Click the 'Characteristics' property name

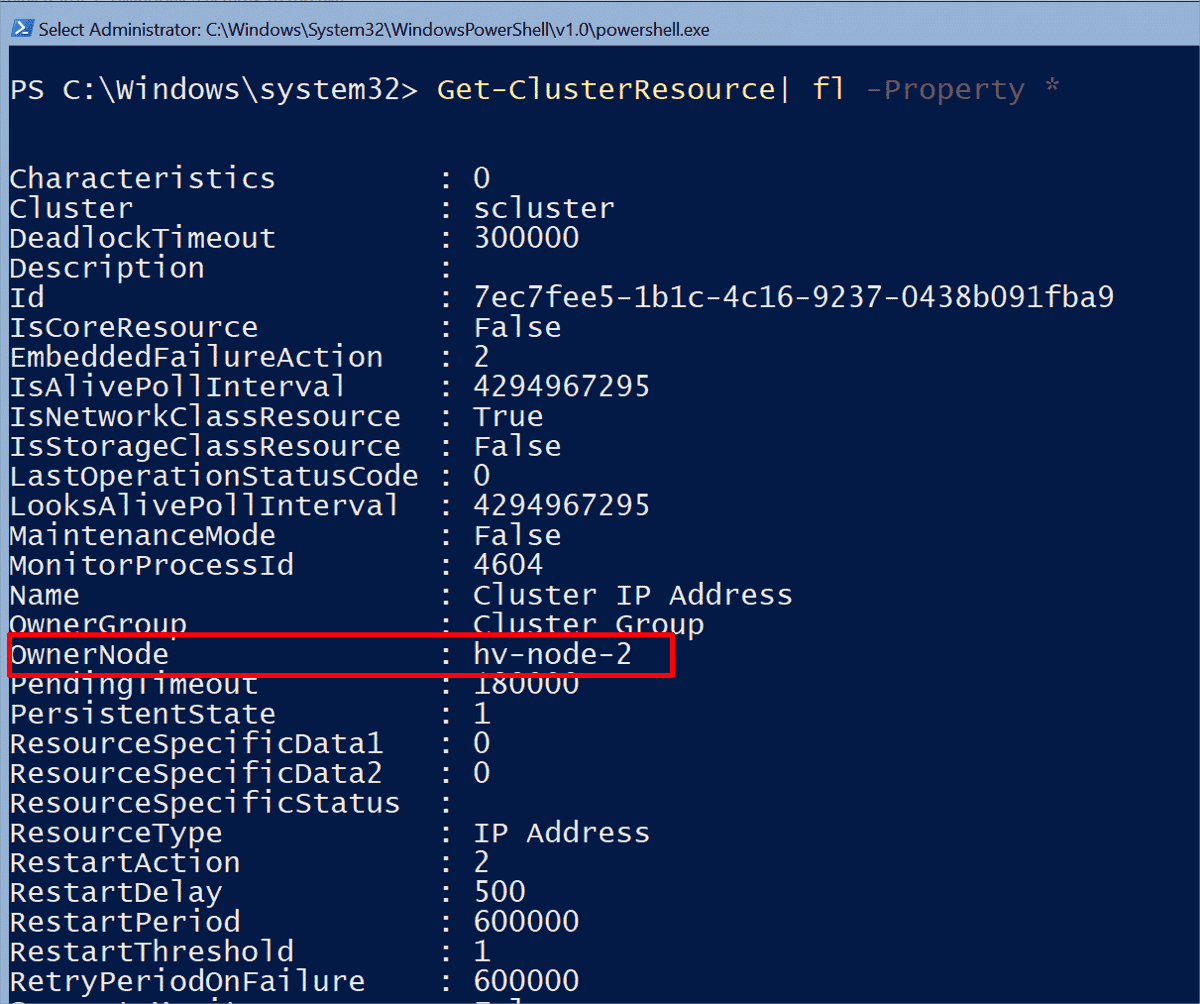pyautogui.click(x=142, y=178)
